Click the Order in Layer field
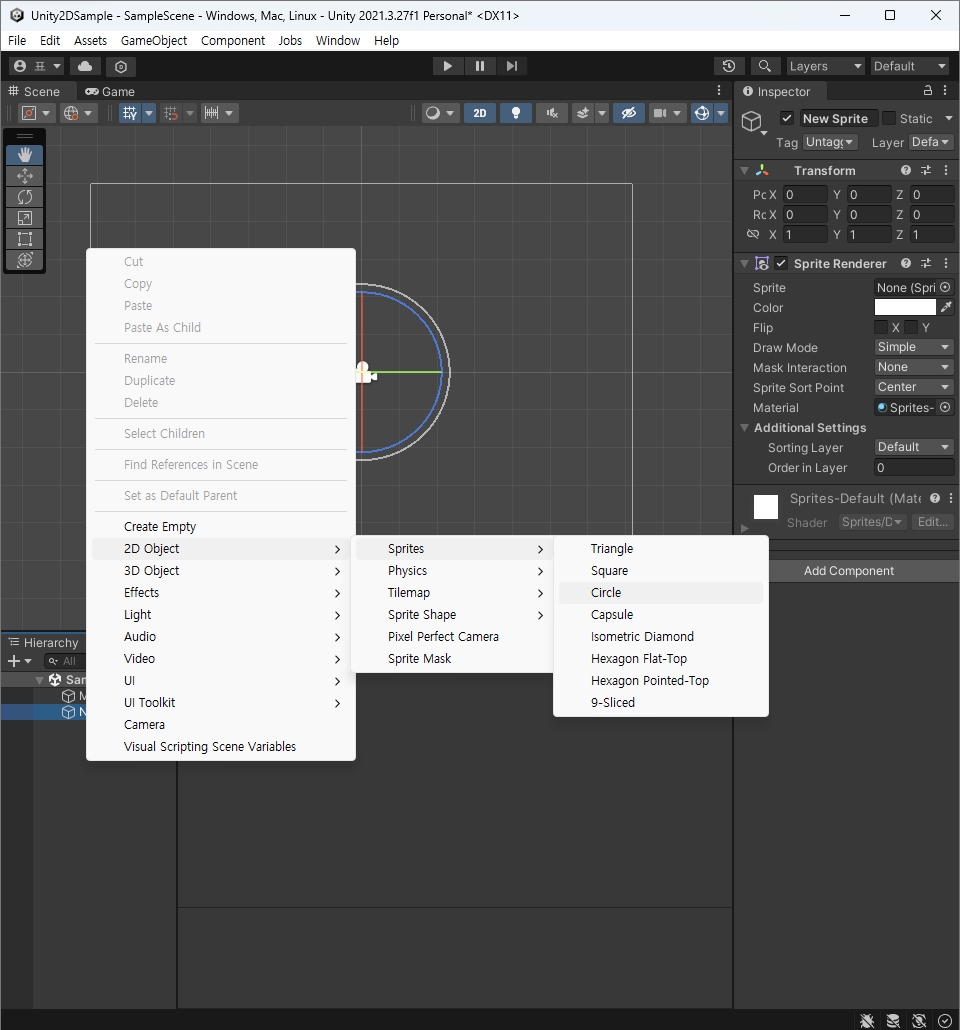 coord(913,467)
